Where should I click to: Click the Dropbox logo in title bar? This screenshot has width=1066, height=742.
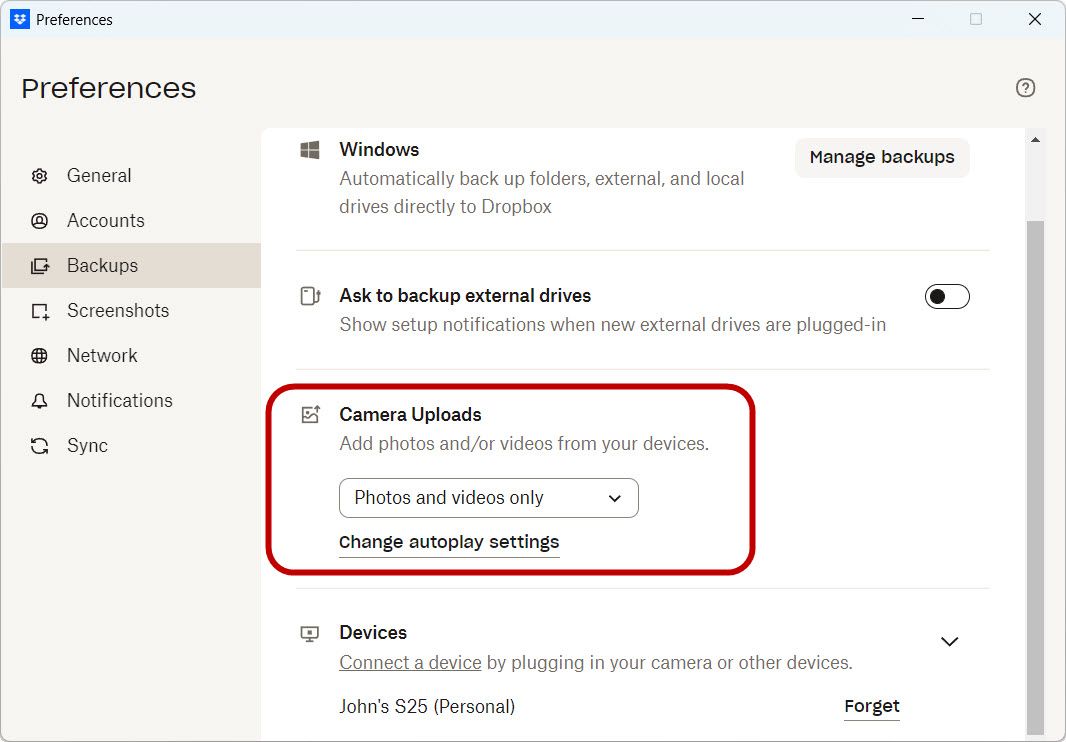click(20, 19)
